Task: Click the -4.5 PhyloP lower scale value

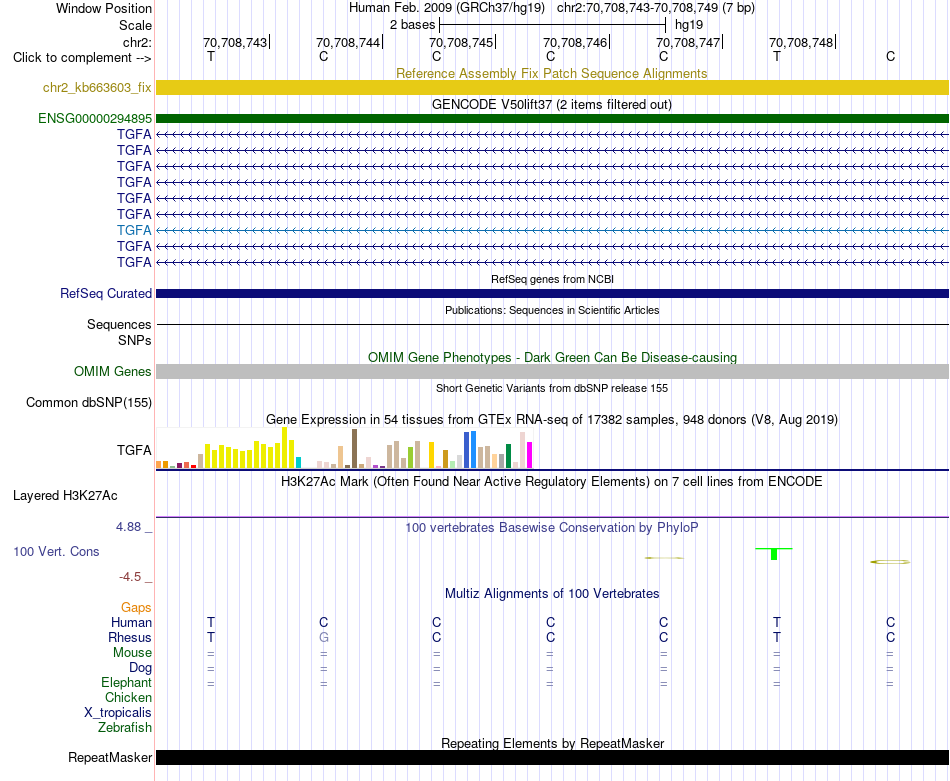Action: point(130,577)
